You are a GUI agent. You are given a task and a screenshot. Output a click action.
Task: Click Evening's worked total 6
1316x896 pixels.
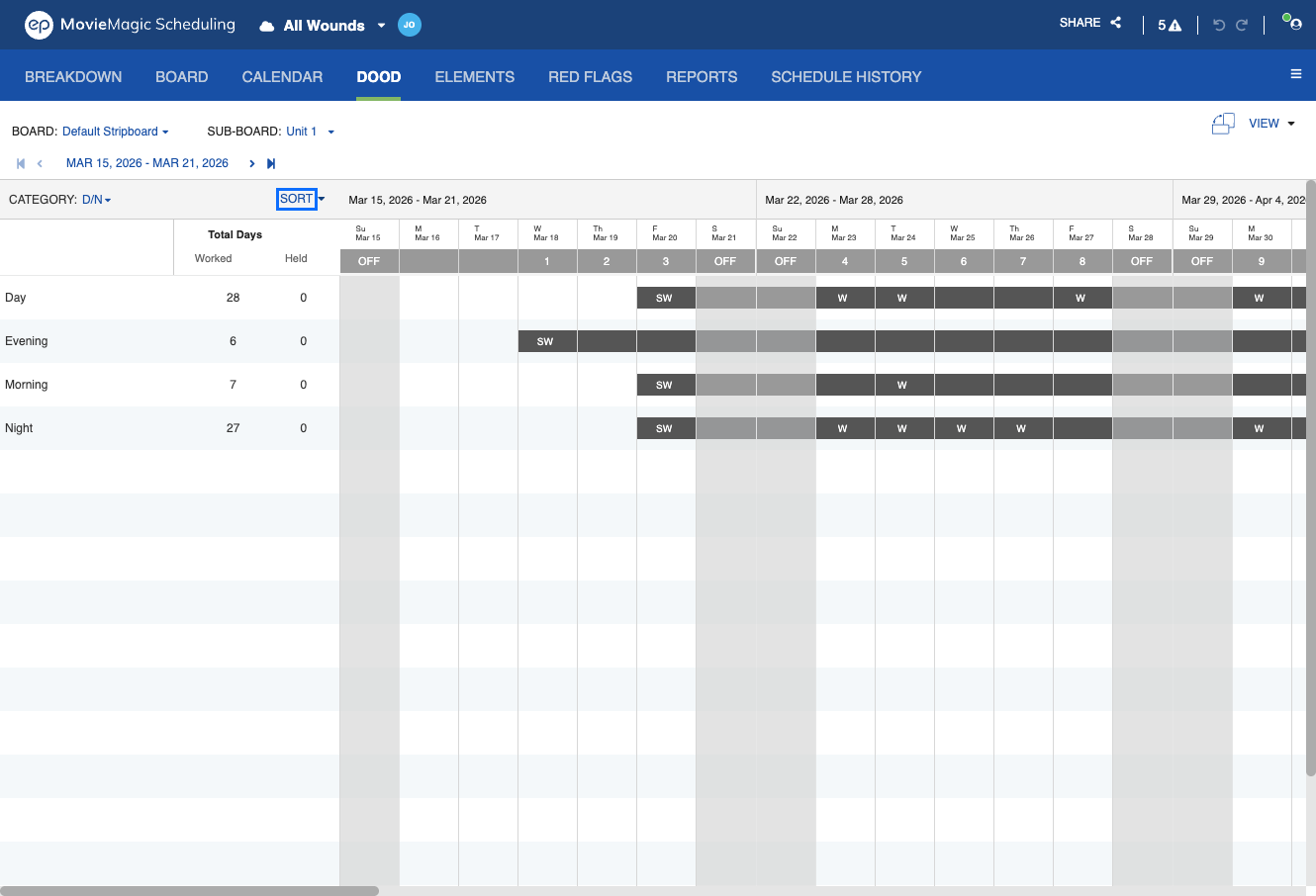click(x=234, y=341)
